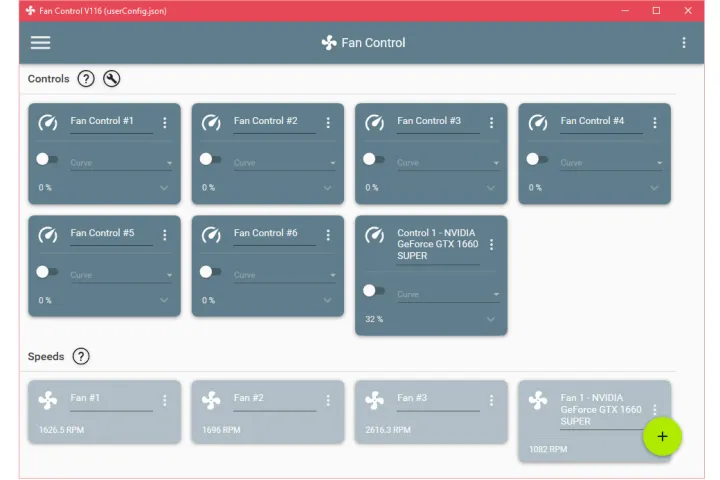
Task: Click the help icon beside Speeds
Action: [x=81, y=356]
